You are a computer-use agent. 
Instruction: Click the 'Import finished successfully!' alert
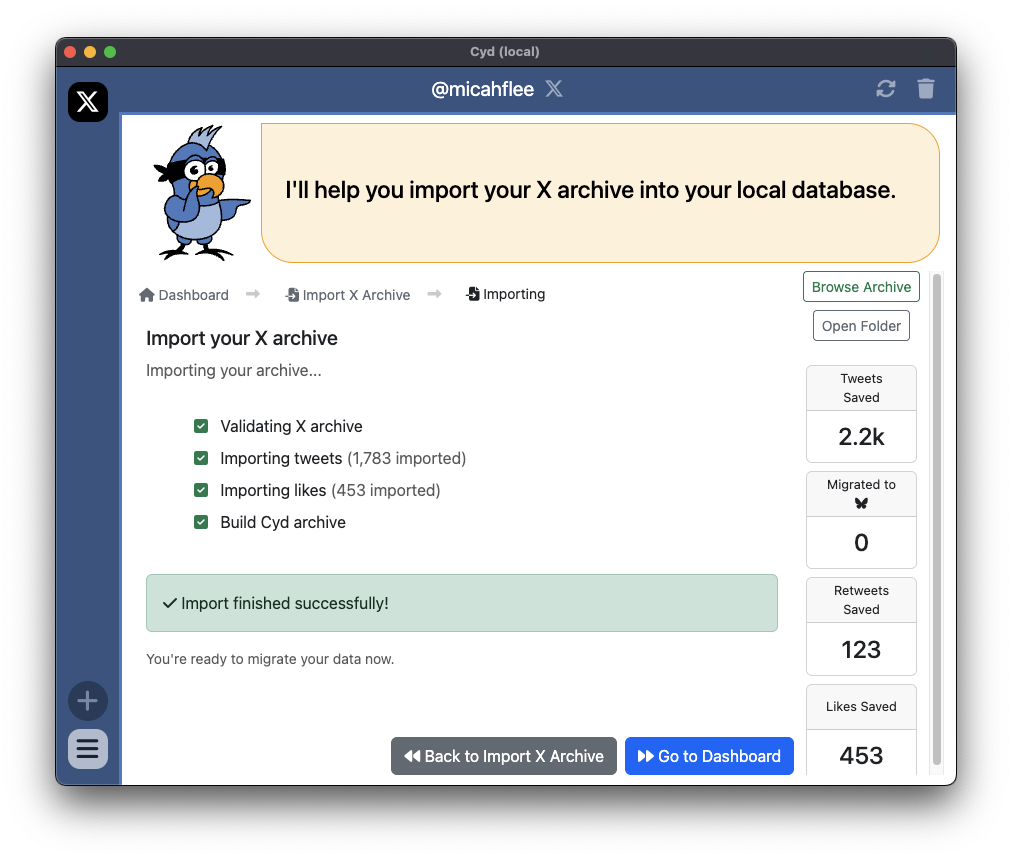click(461, 603)
